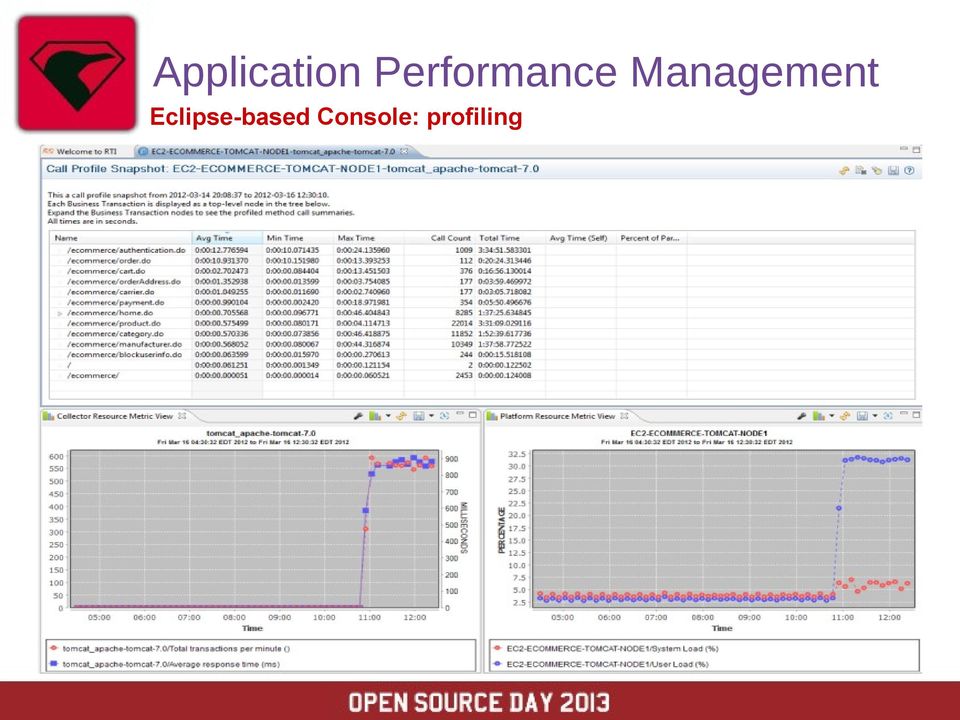960x720 pixels.
Task: Expand the /ecommerce/home.do tree node
Action: click(59, 313)
